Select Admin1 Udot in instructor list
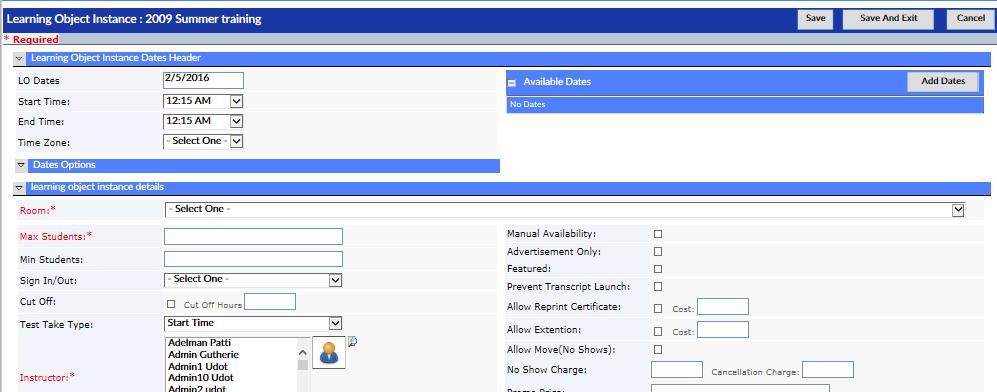 tap(198, 367)
